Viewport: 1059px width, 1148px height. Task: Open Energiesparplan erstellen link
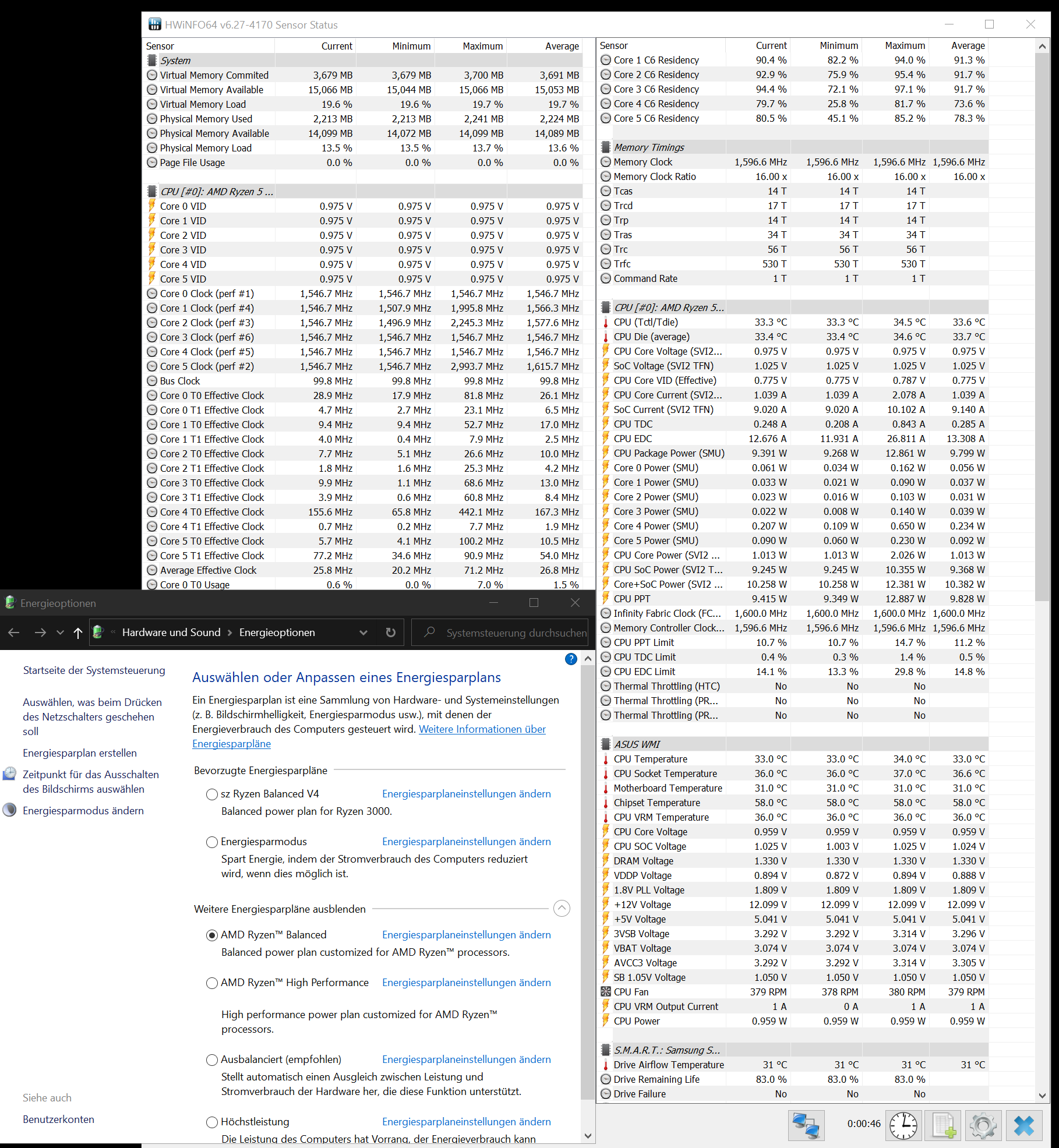point(80,753)
